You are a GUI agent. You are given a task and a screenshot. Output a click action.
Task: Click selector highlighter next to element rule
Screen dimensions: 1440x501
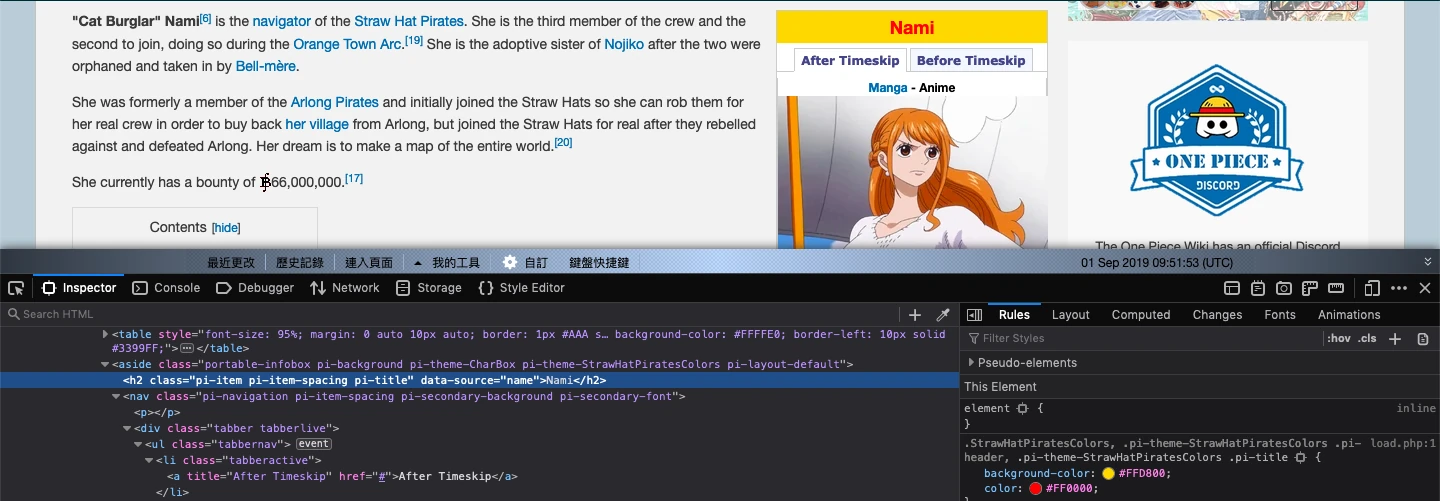click(x=1022, y=408)
